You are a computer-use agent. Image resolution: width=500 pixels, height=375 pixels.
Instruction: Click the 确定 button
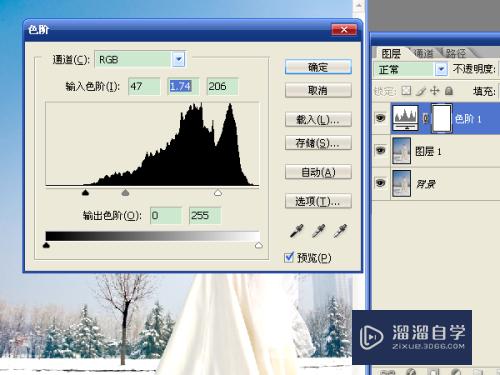coord(318,67)
